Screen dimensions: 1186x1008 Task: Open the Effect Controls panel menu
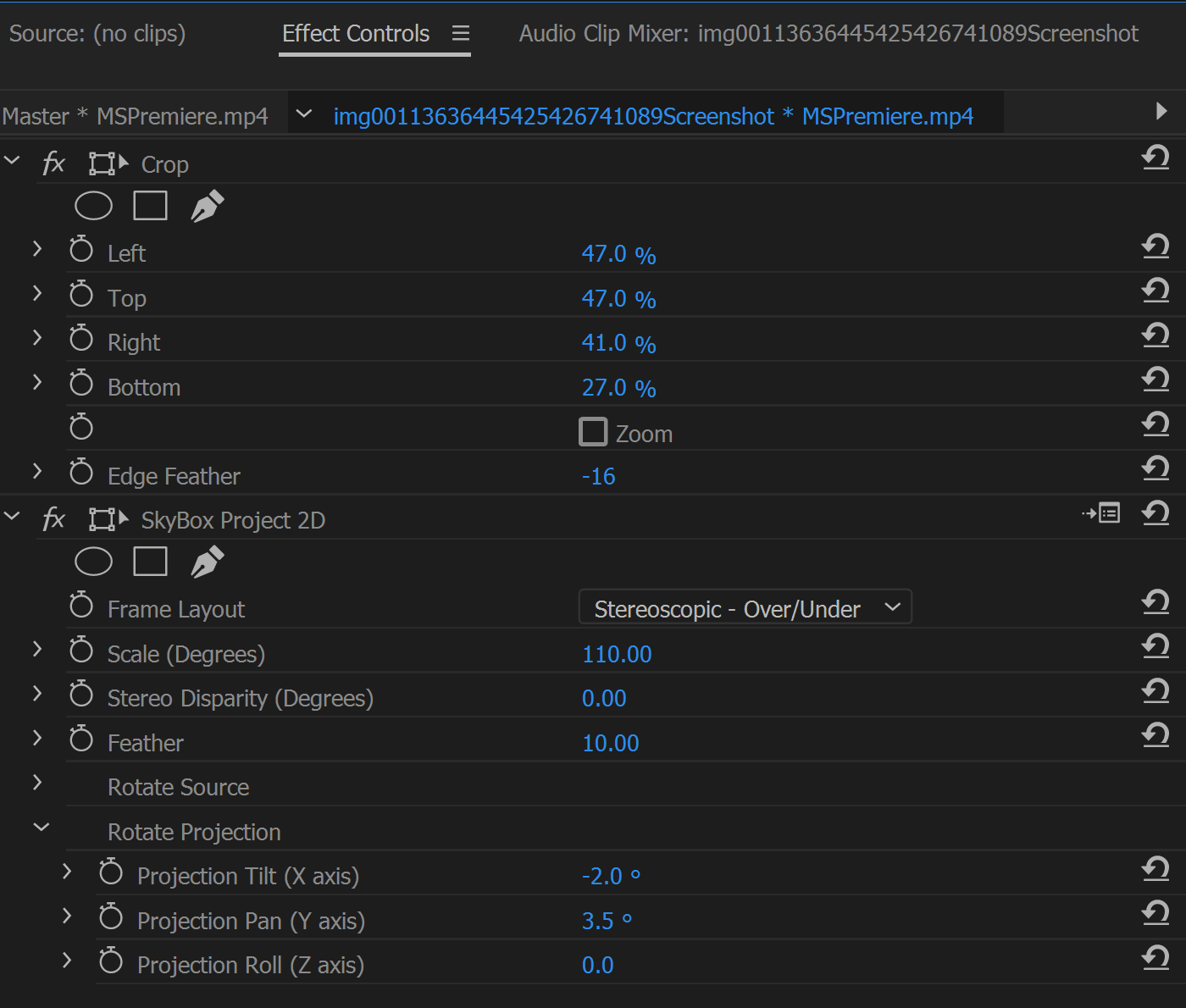tap(461, 34)
